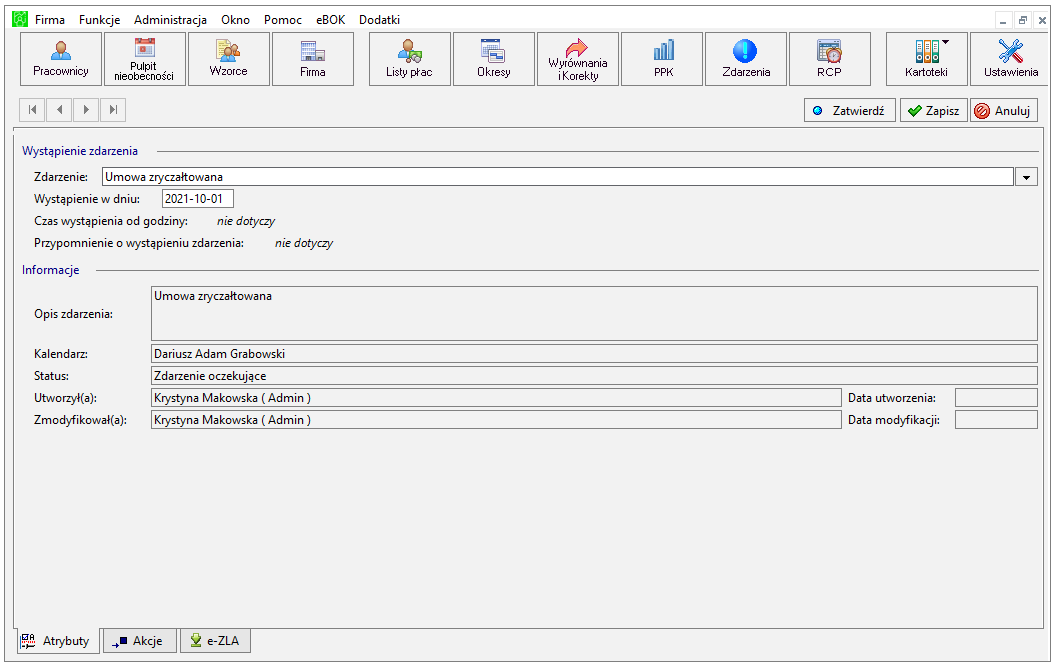Minimize the inner document window
Screen dimensions: 1059x670
point(1004,20)
